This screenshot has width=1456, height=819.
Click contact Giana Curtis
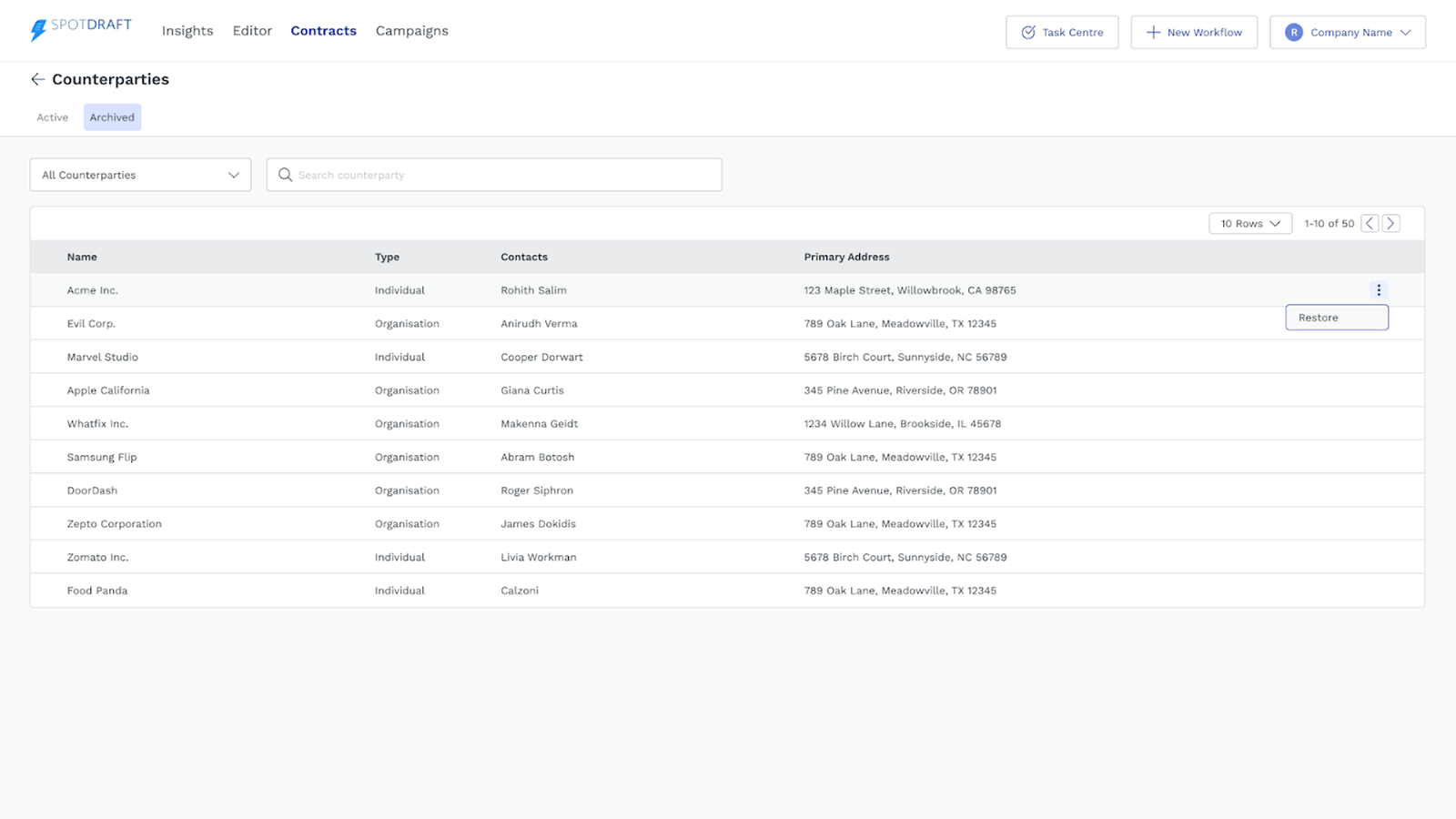click(x=532, y=390)
